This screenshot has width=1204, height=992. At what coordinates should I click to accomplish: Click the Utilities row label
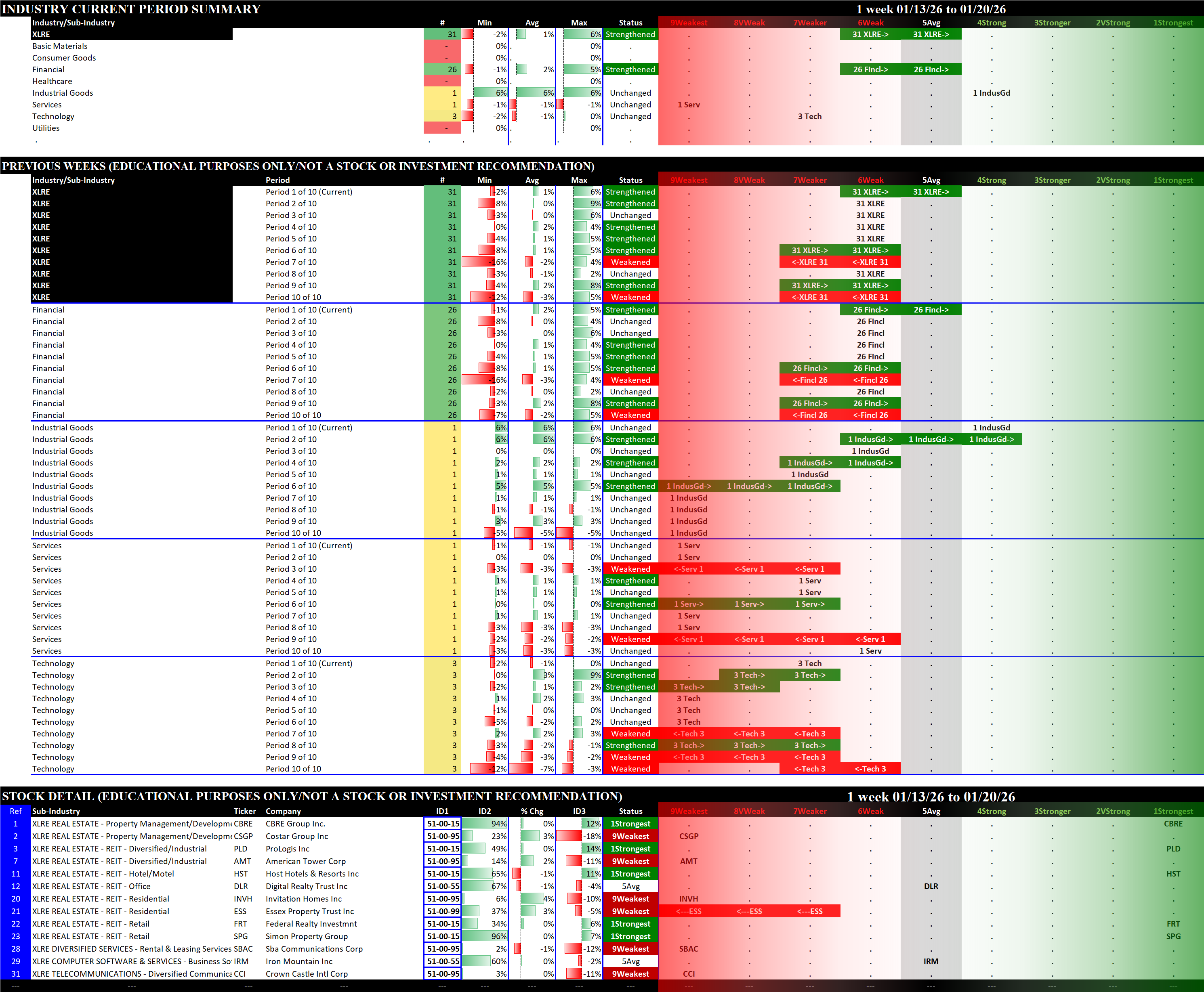[46, 128]
